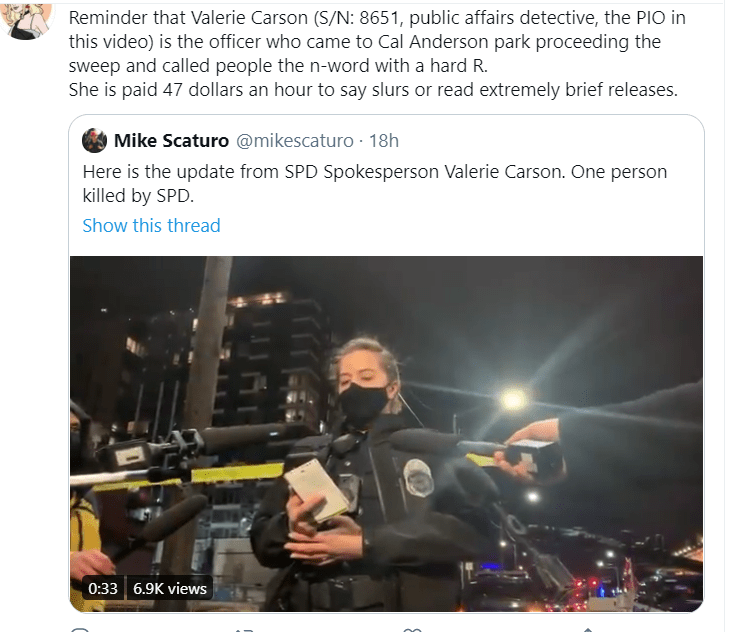The height and width of the screenshot is (632, 744).
Task: Open the quoted tweet text about SPD update
Action: click(x=375, y=183)
